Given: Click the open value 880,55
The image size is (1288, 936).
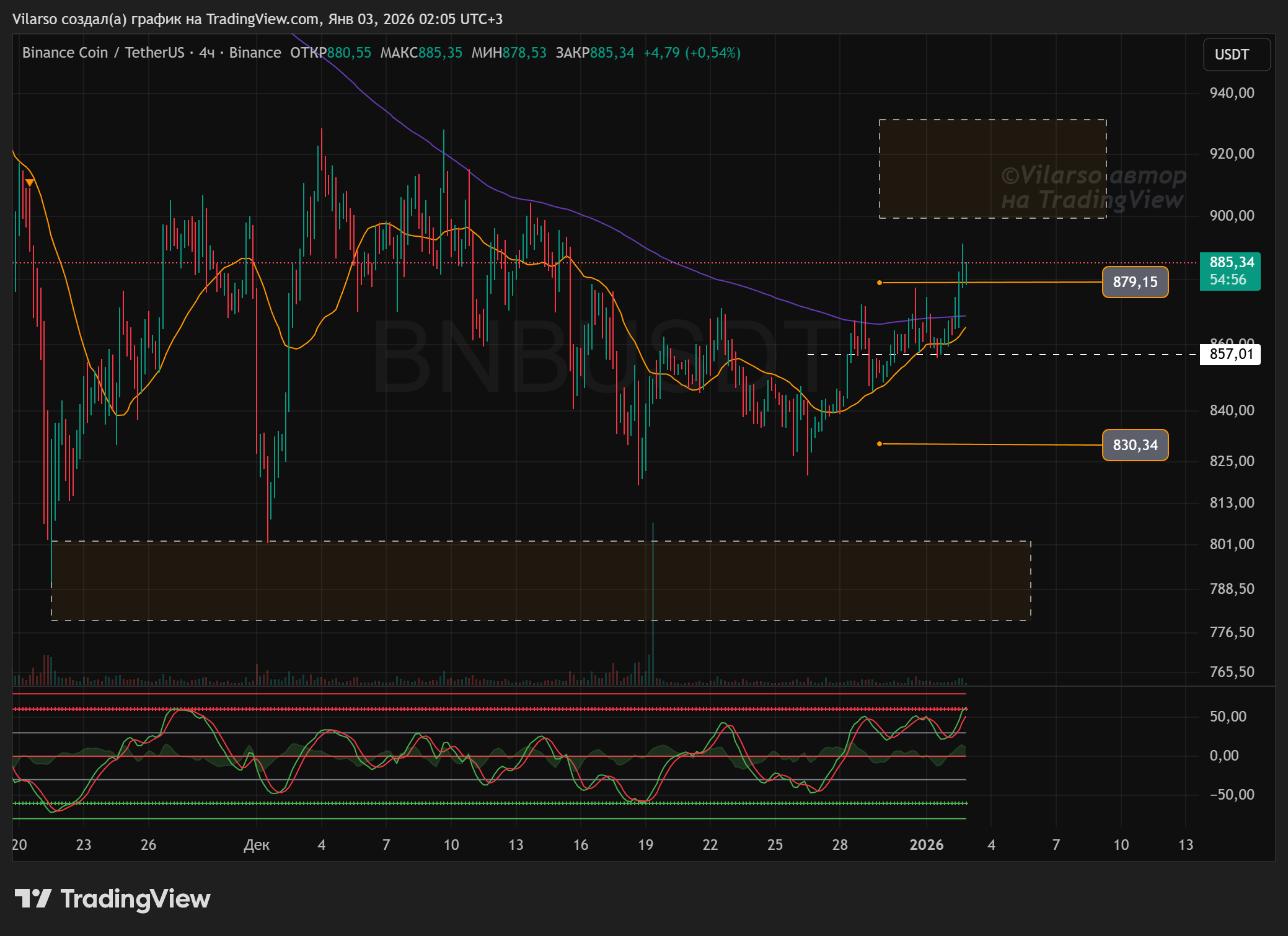Looking at the screenshot, I should coord(349,53).
